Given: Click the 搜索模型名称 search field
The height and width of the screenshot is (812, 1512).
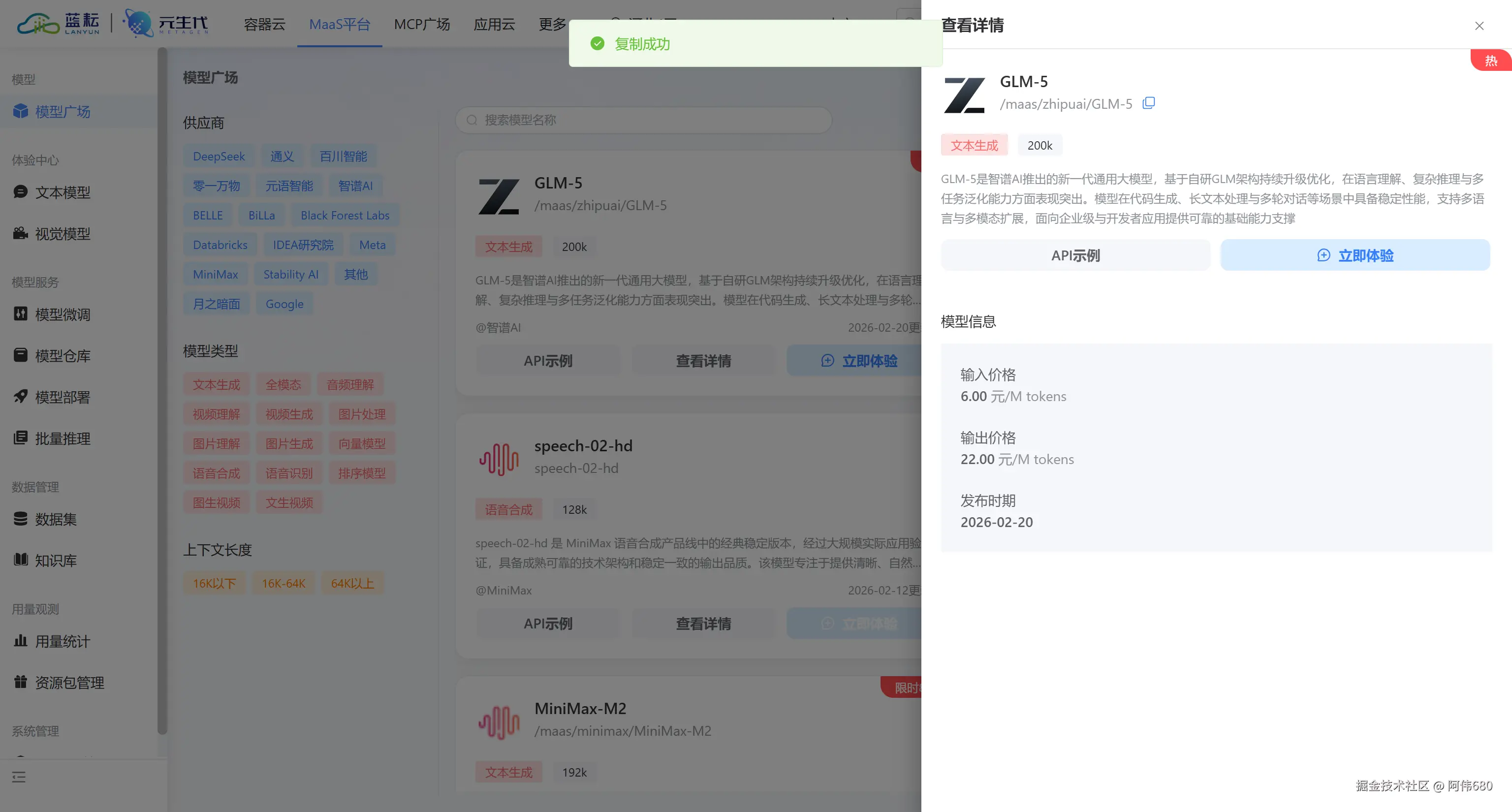Looking at the screenshot, I should pyautogui.click(x=643, y=120).
